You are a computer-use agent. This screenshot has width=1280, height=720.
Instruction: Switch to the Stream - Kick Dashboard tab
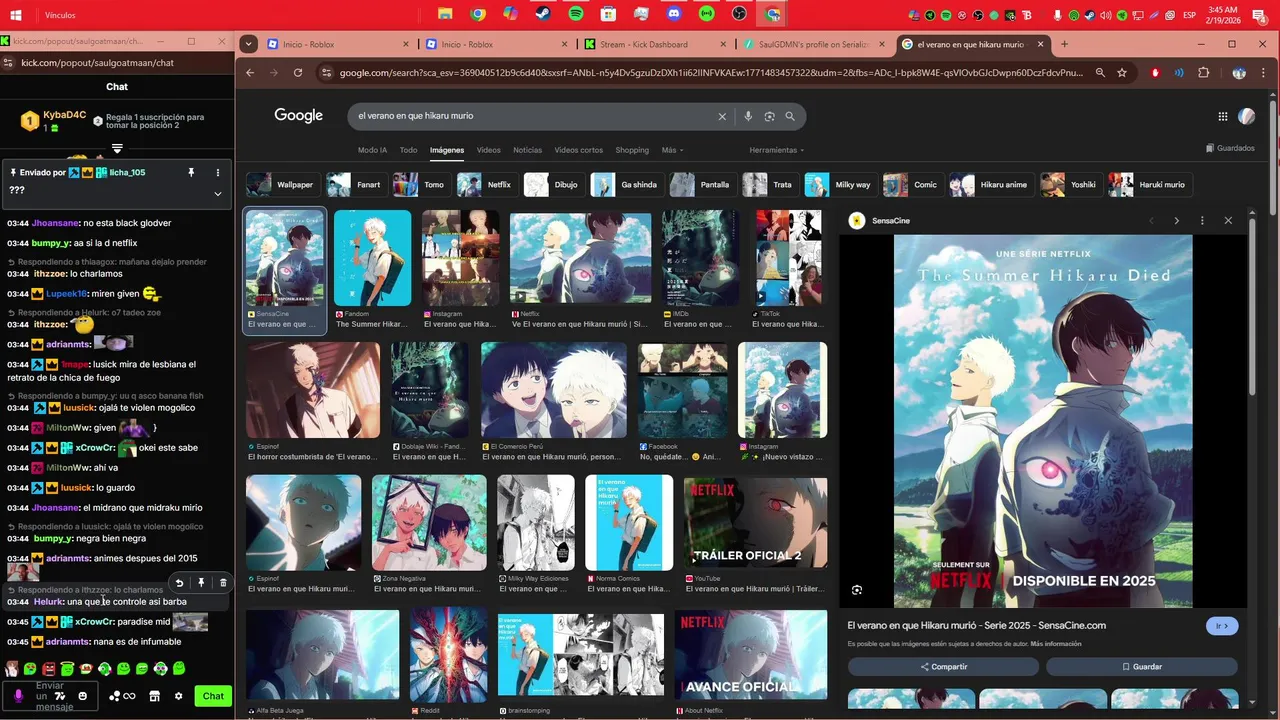coord(643,44)
